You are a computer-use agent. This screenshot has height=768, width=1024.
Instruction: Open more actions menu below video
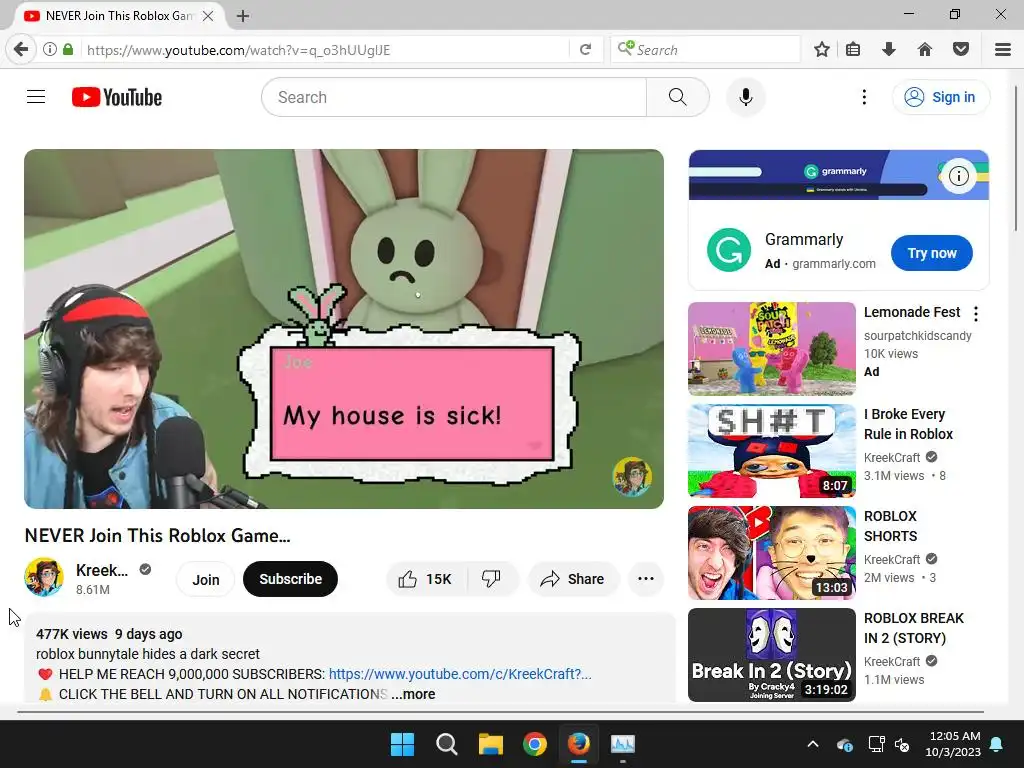pos(646,579)
